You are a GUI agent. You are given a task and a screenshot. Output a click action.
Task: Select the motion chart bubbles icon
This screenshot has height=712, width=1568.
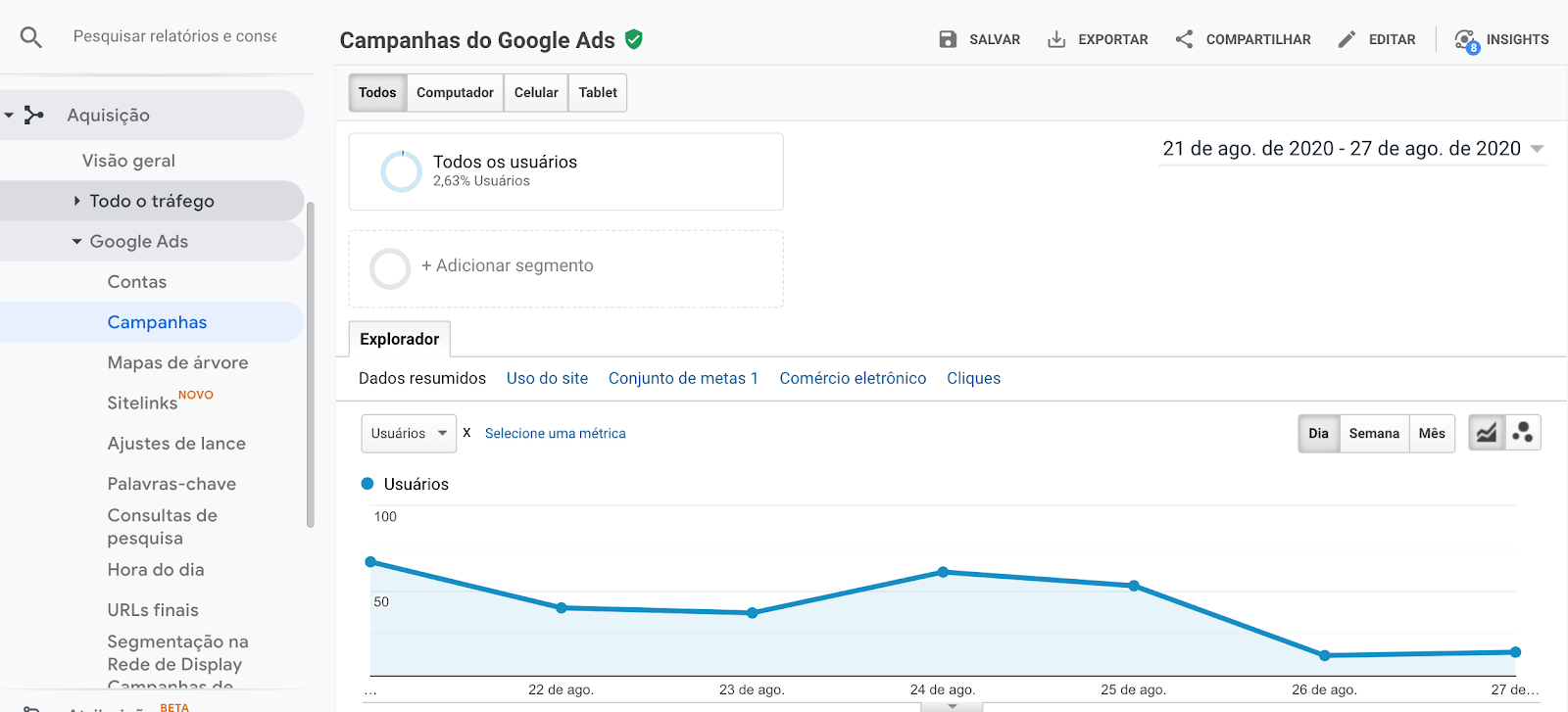click(x=1523, y=433)
